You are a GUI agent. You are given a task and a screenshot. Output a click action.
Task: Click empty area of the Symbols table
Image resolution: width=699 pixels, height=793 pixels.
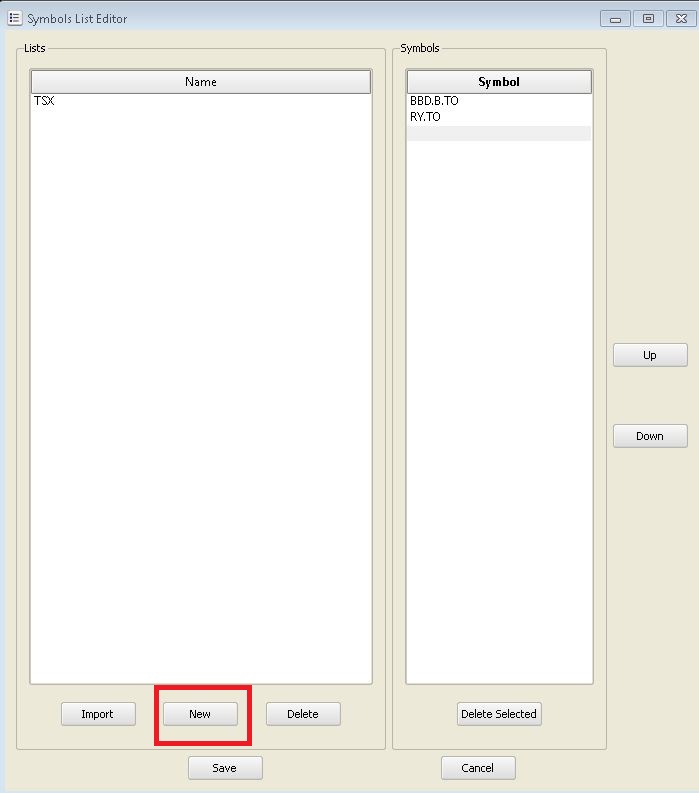click(499, 400)
